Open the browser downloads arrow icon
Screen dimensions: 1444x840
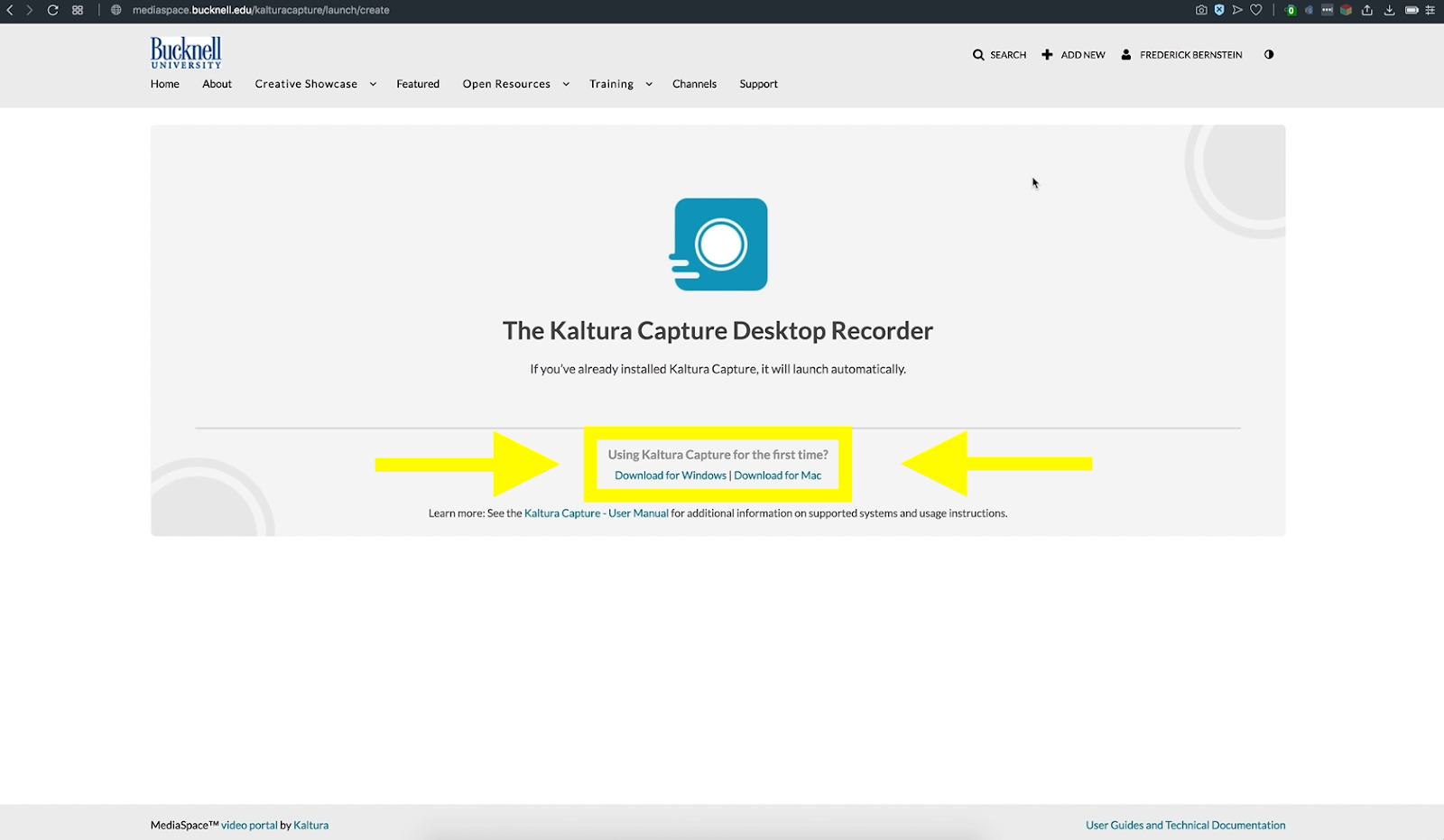(1389, 10)
